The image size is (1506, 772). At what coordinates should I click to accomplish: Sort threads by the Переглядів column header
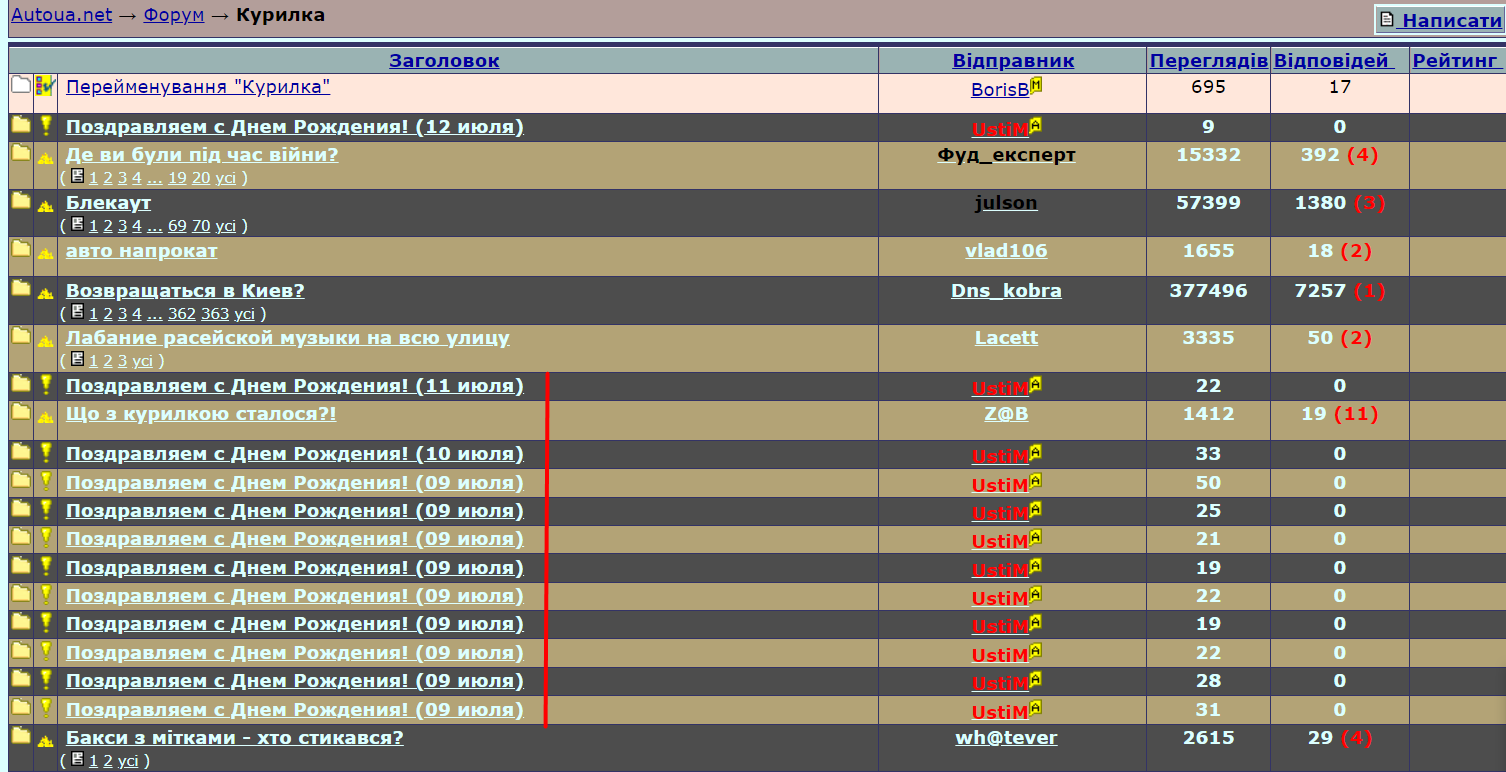[x=1208, y=60]
